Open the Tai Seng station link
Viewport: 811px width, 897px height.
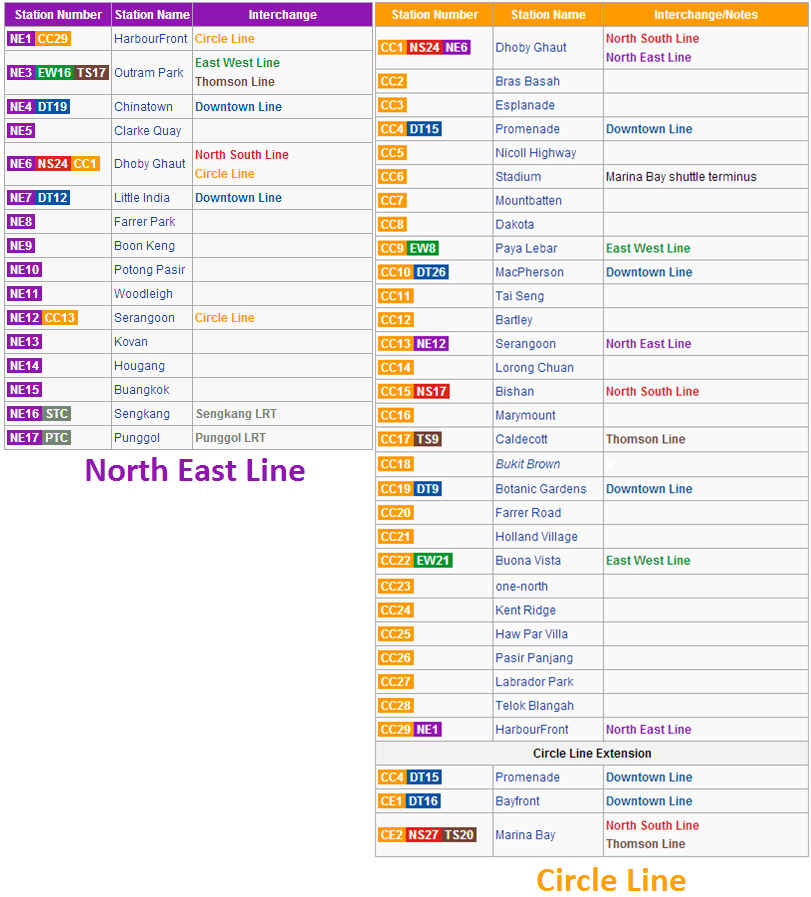click(519, 297)
